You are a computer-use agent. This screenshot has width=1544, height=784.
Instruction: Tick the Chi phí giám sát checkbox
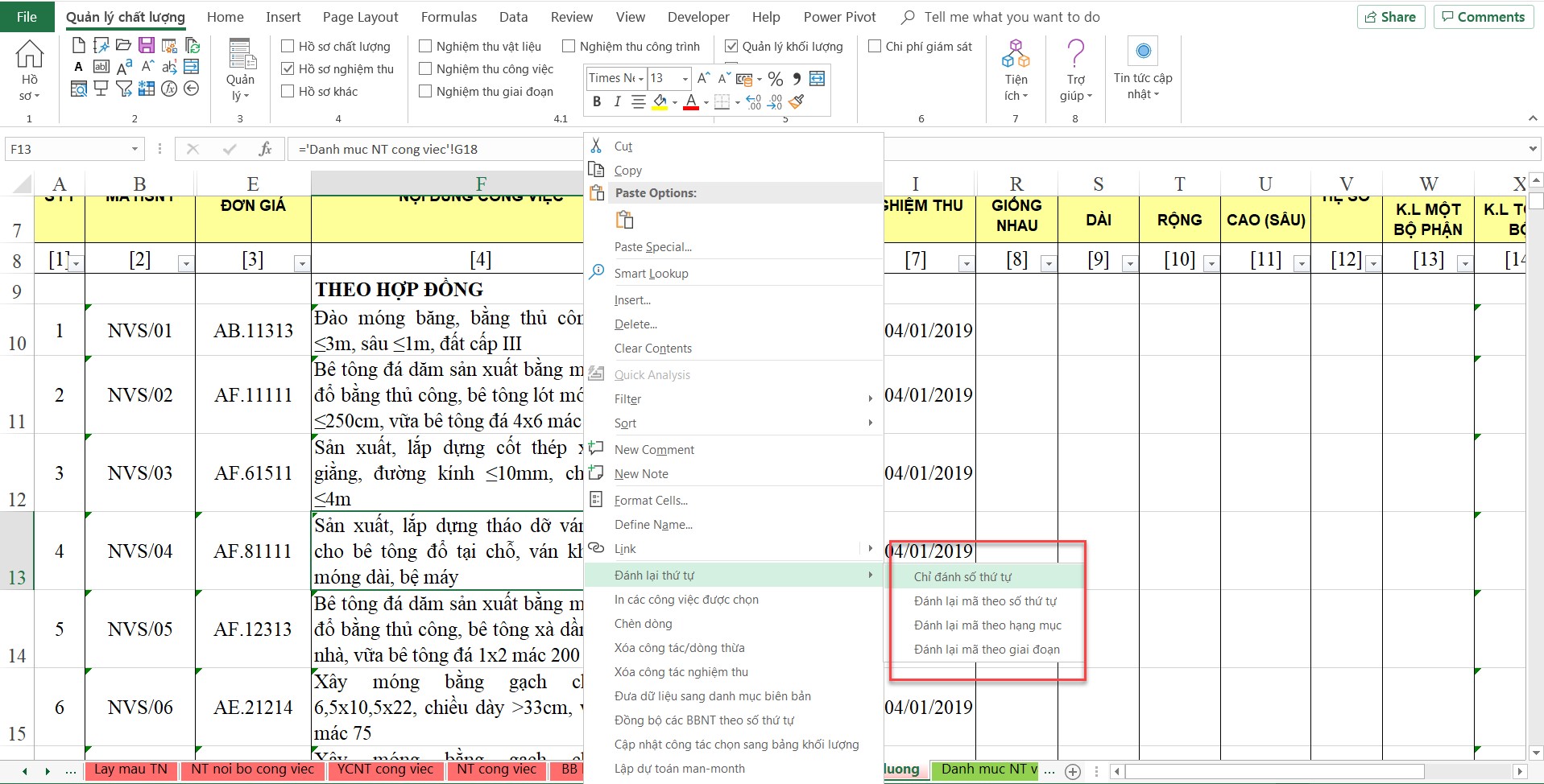(x=875, y=47)
